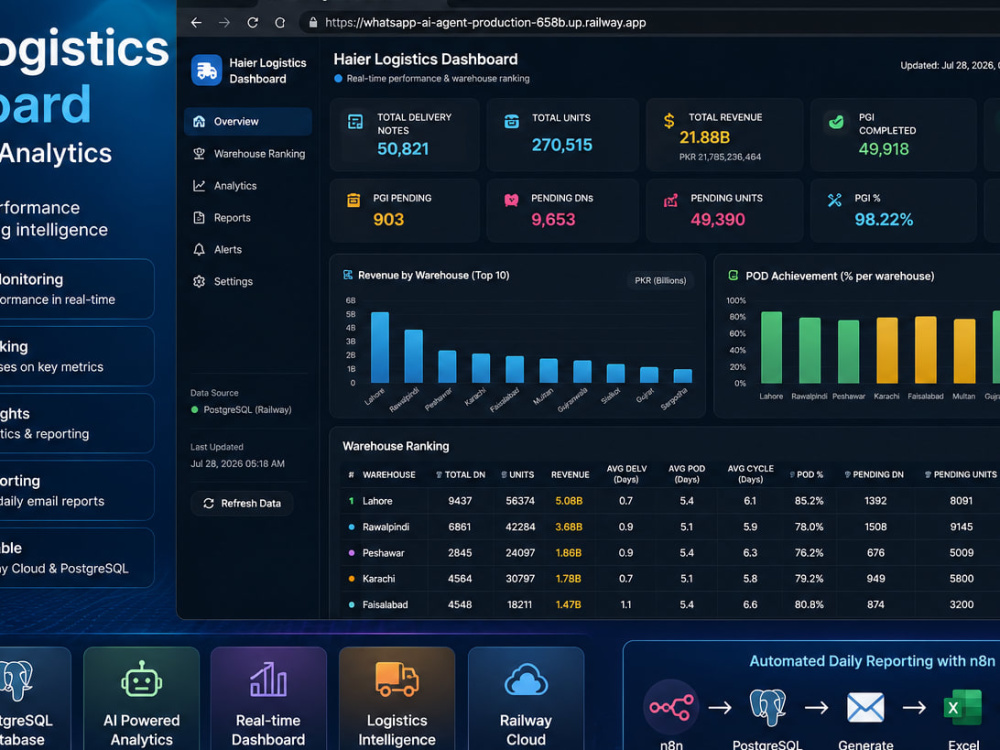Click the Karachi bar in POD chart
The height and width of the screenshot is (750, 1000).
[x=887, y=351]
